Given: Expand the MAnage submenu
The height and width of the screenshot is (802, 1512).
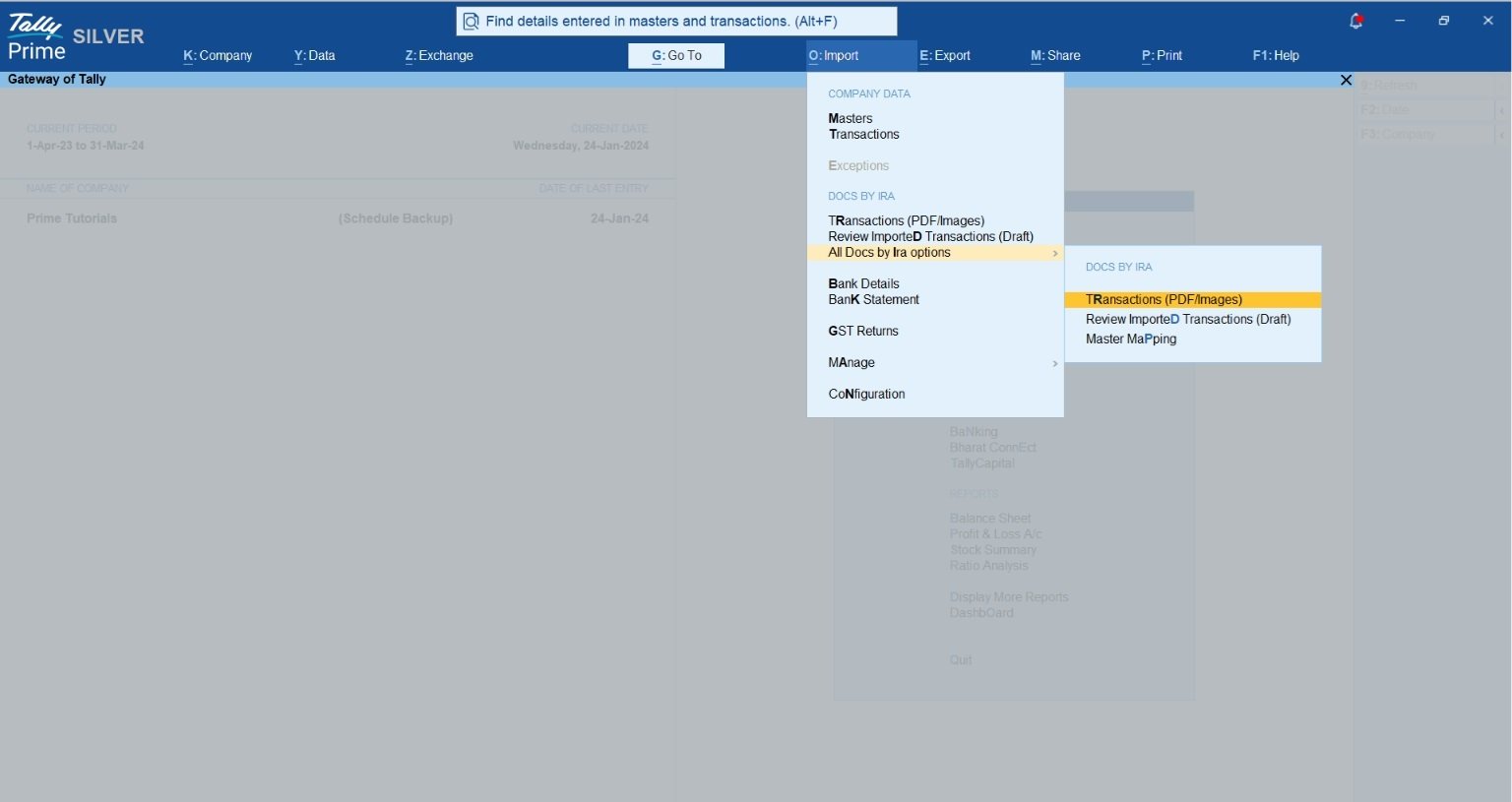Looking at the screenshot, I should [935, 362].
